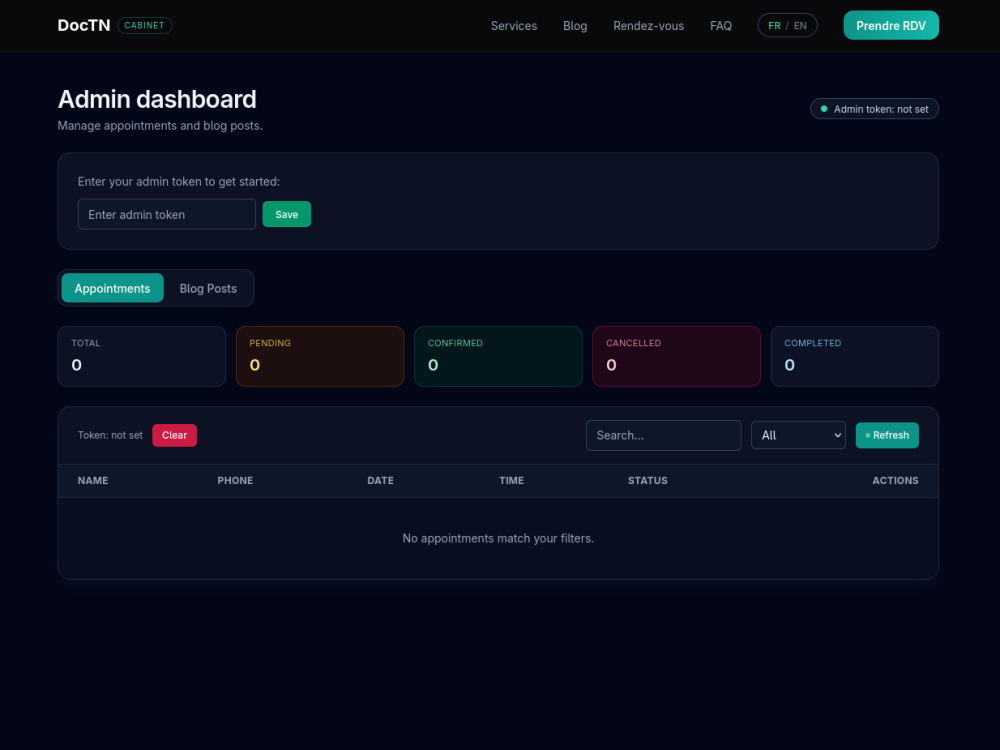This screenshot has height=750, width=1000.
Task: Focus the Enter admin token field
Action: point(166,214)
